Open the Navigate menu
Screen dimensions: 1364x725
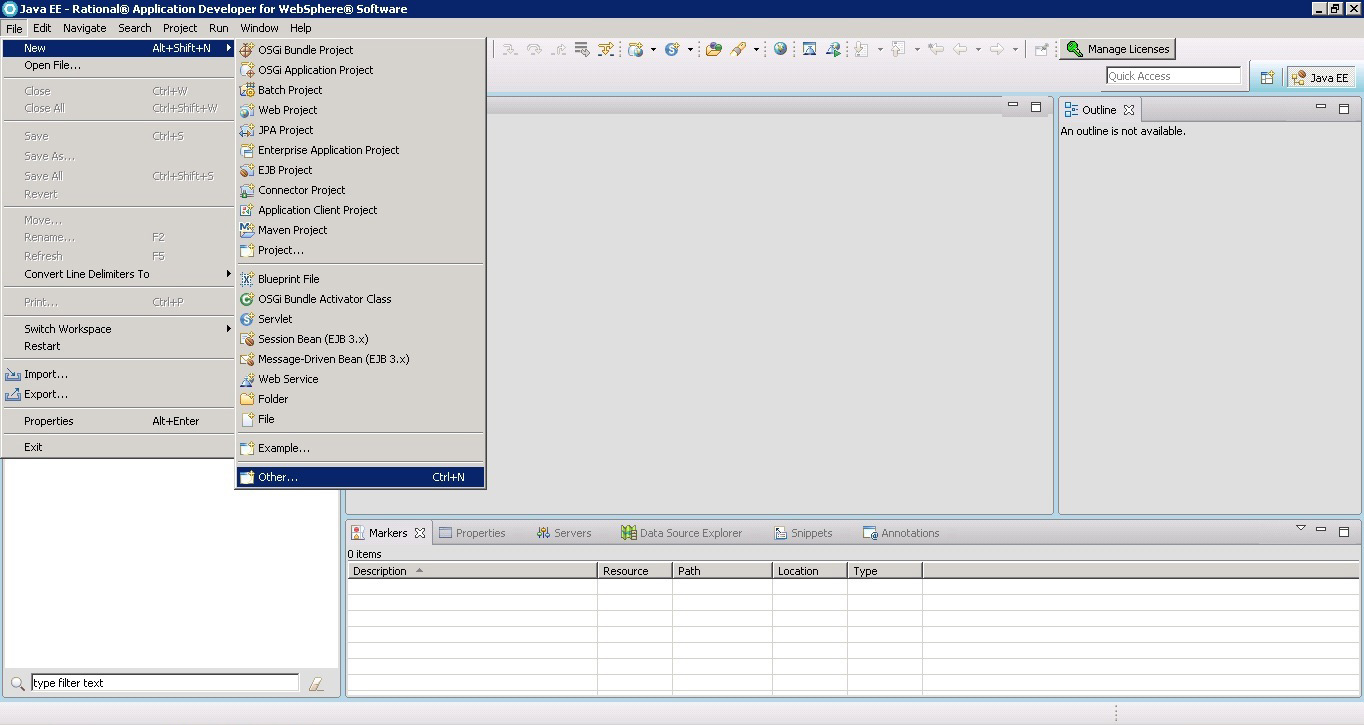coord(85,28)
